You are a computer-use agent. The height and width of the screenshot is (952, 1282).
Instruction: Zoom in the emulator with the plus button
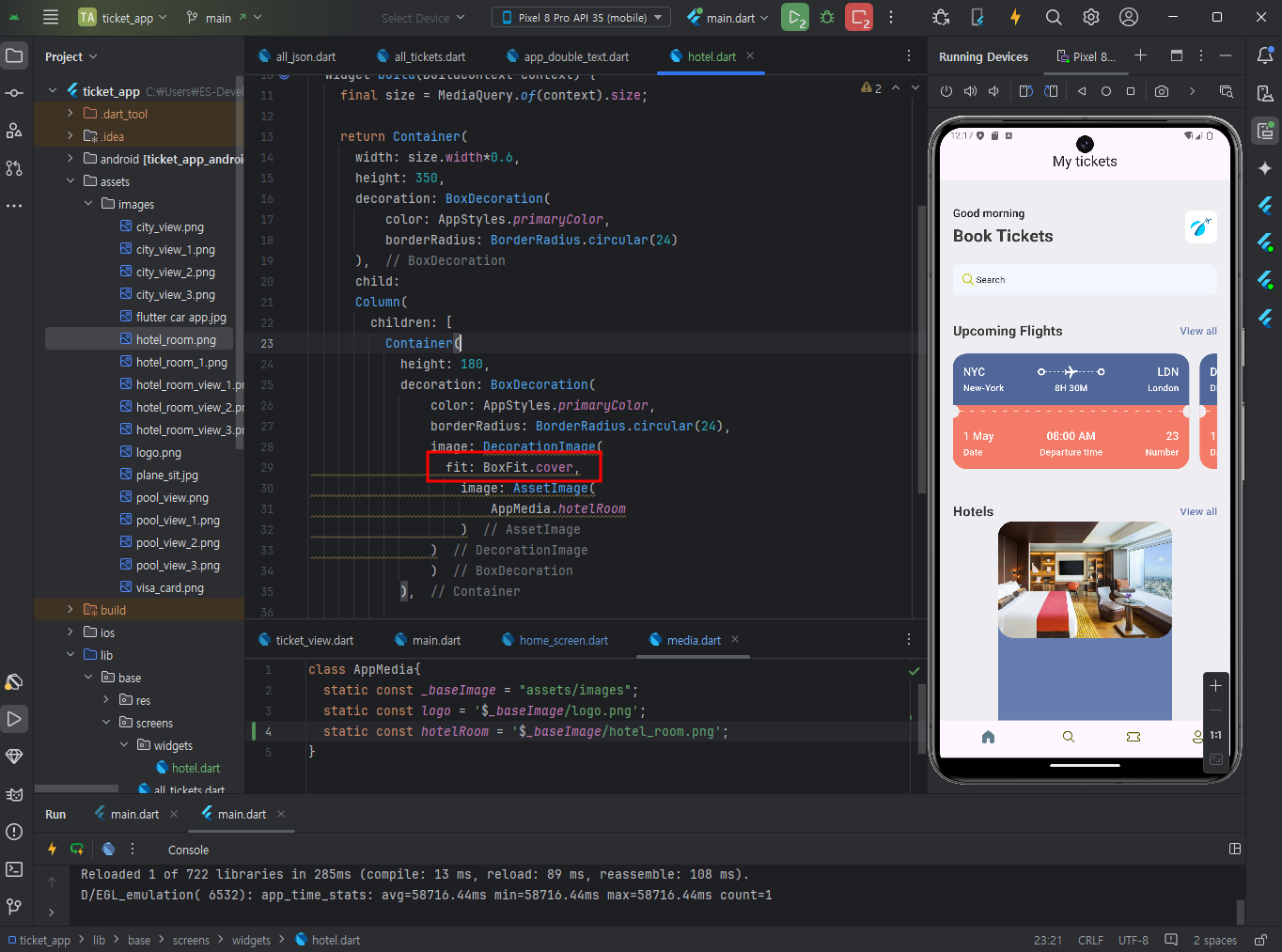[x=1215, y=685]
